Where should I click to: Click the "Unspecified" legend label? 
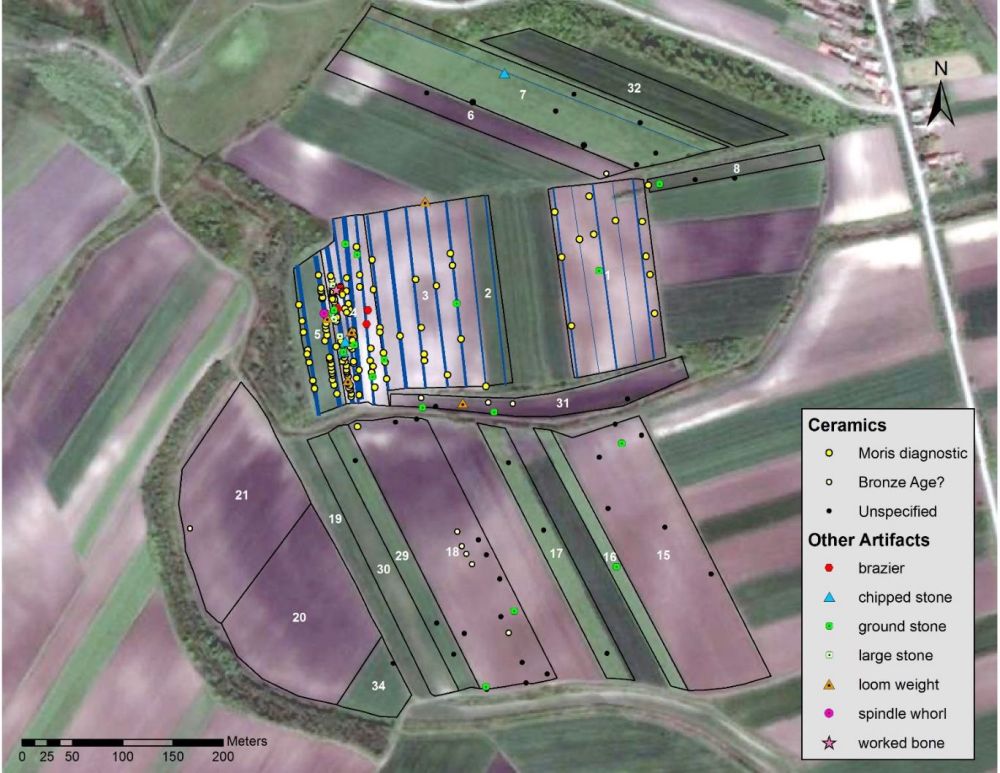897,512
